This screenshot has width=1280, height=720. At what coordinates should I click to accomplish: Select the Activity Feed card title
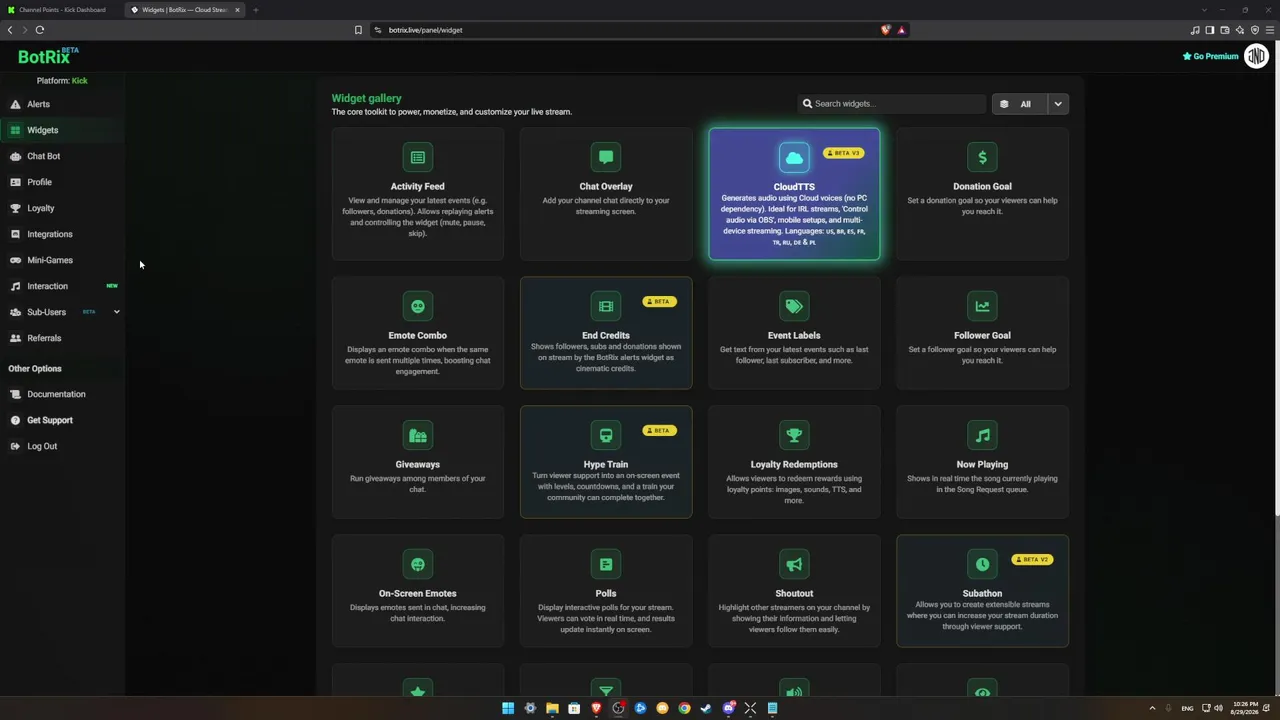pyautogui.click(x=418, y=186)
